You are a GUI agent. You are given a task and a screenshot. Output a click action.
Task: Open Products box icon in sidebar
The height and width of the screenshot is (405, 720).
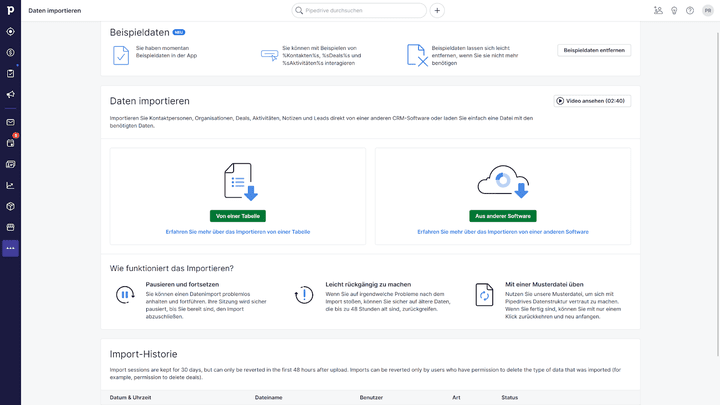coord(10,207)
